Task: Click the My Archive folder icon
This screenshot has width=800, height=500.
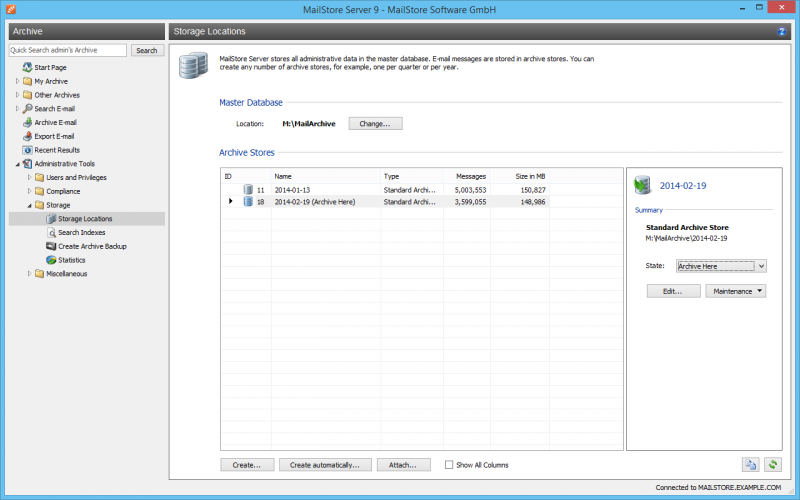Action: pos(28,81)
